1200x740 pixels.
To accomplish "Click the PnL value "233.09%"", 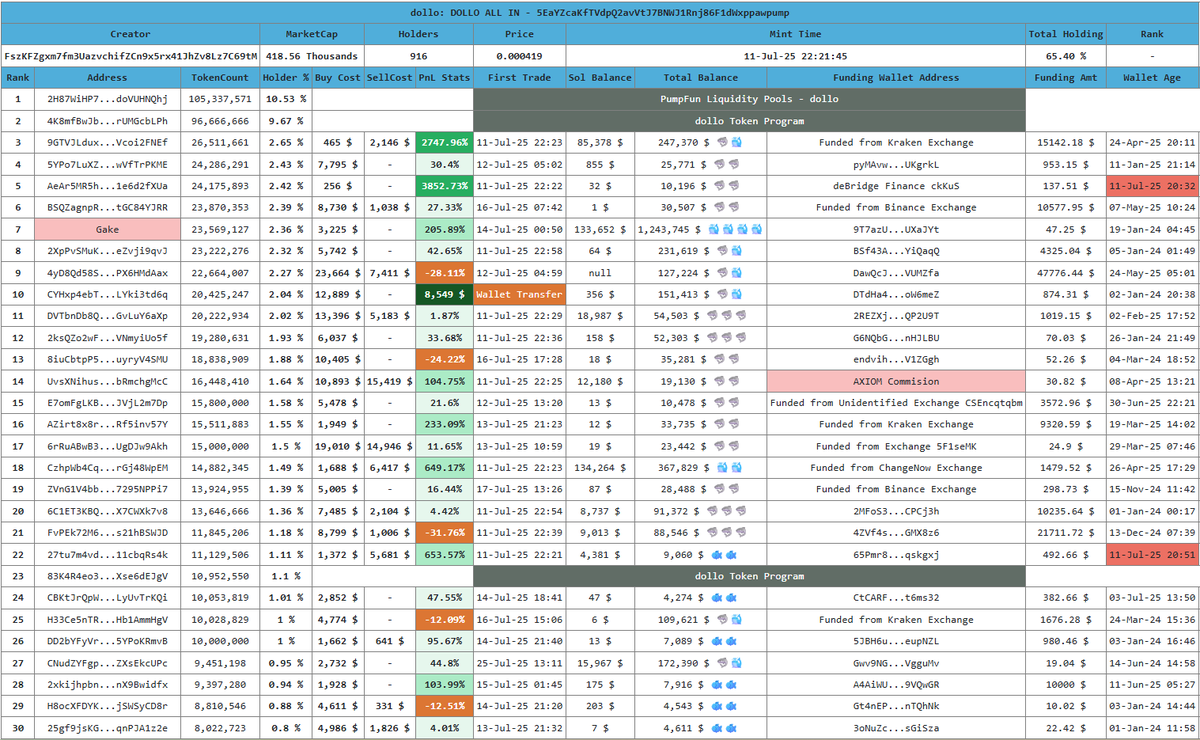I will (444, 424).
